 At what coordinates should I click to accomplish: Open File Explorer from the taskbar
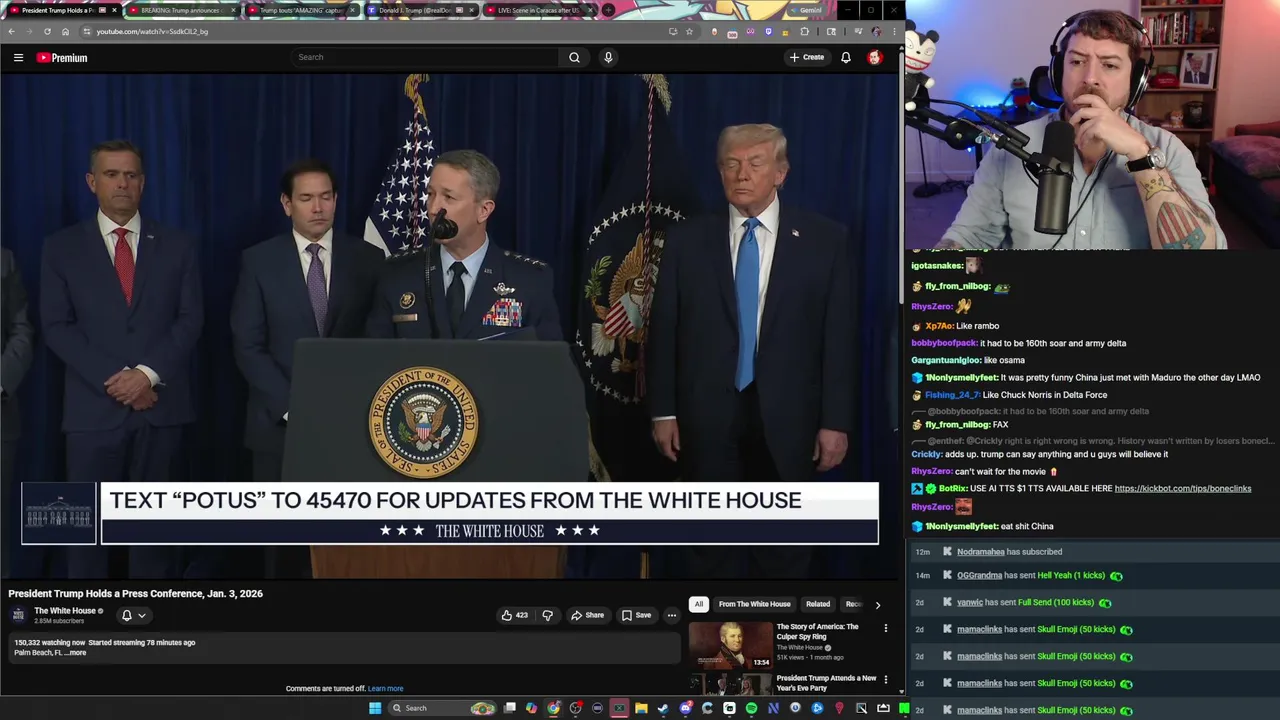tap(641, 708)
